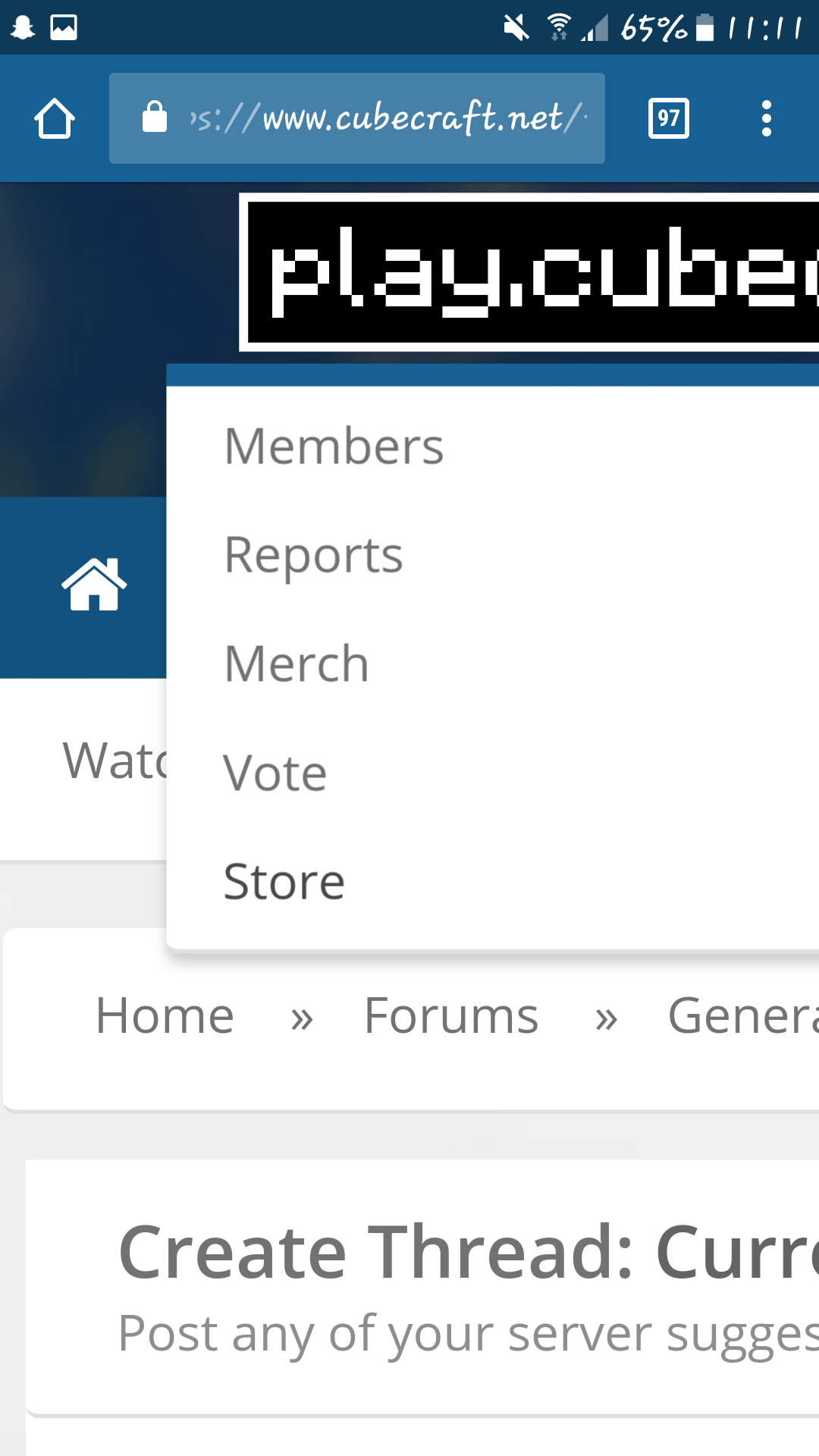Tap the muted sound status icon

(x=516, y=28)
